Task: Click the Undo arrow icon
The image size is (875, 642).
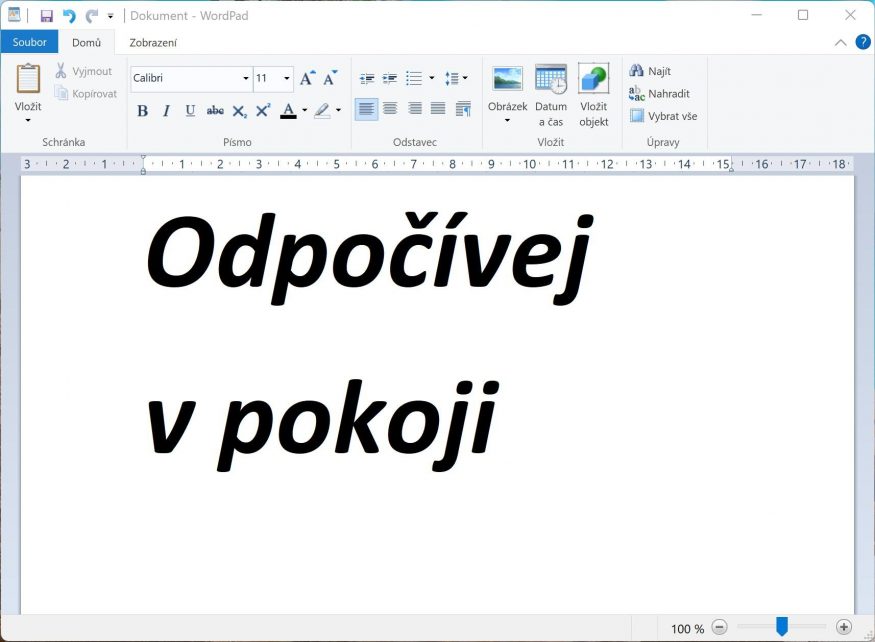Action: [69, 16]
